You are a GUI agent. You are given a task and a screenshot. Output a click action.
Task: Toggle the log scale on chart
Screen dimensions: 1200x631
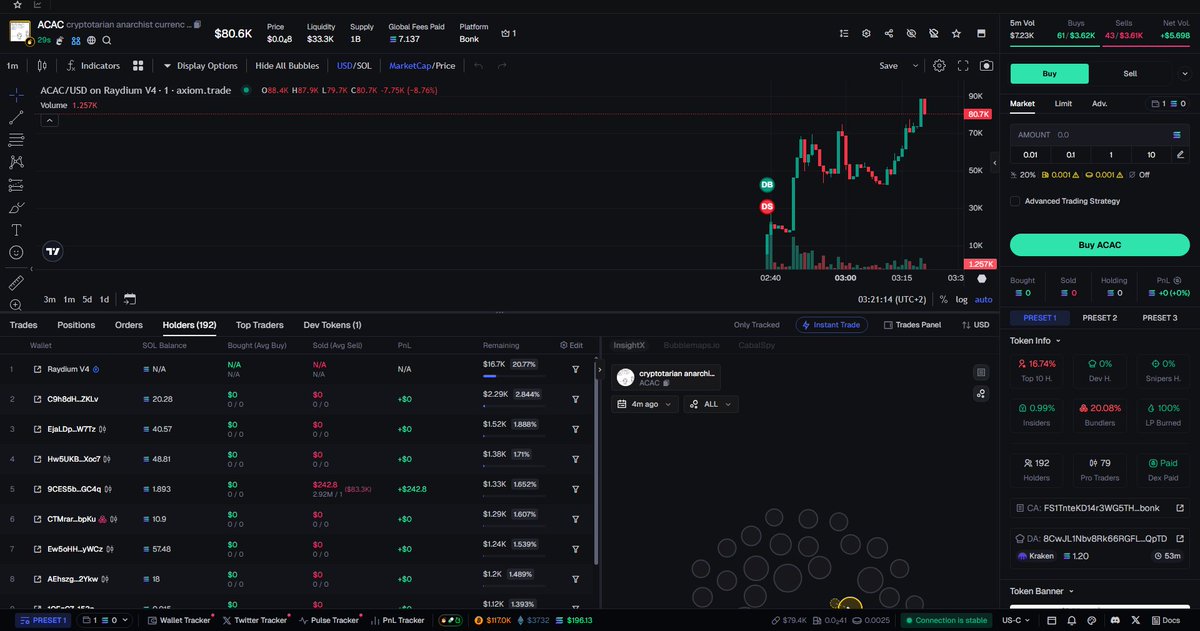tap(962, 299)
